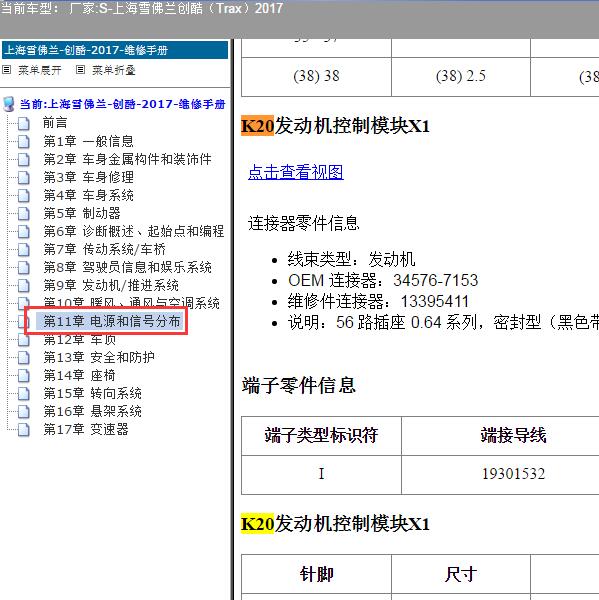Open 第12章 车顶 chapter

pos(80,339)
